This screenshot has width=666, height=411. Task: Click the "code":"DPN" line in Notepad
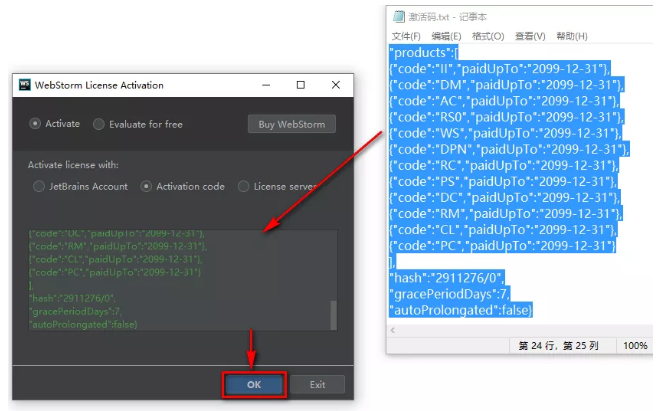click(x=509, y=149)
